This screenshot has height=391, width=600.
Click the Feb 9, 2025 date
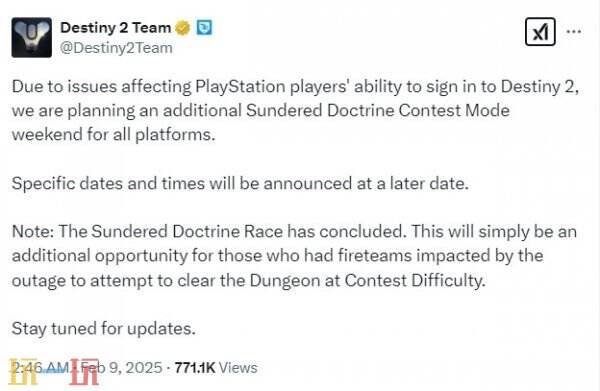pos(122,368)
